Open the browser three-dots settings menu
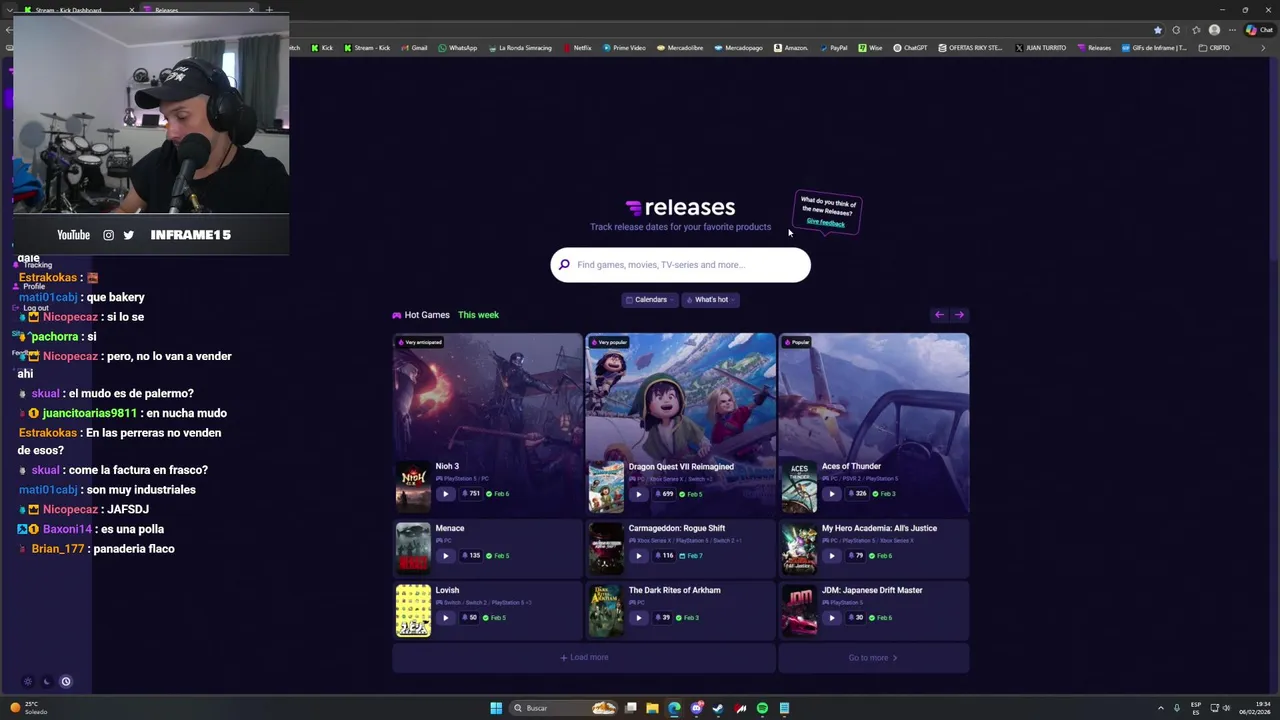The image size is (1280, 720). coord(1232,30)
